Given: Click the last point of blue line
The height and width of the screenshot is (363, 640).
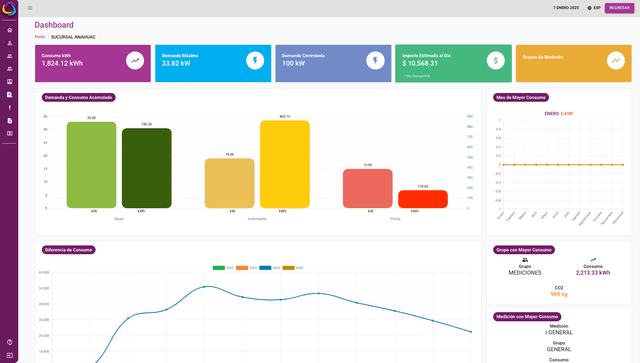Looking at the screenshot, I should pyautogui.click(x=471, y=332).
